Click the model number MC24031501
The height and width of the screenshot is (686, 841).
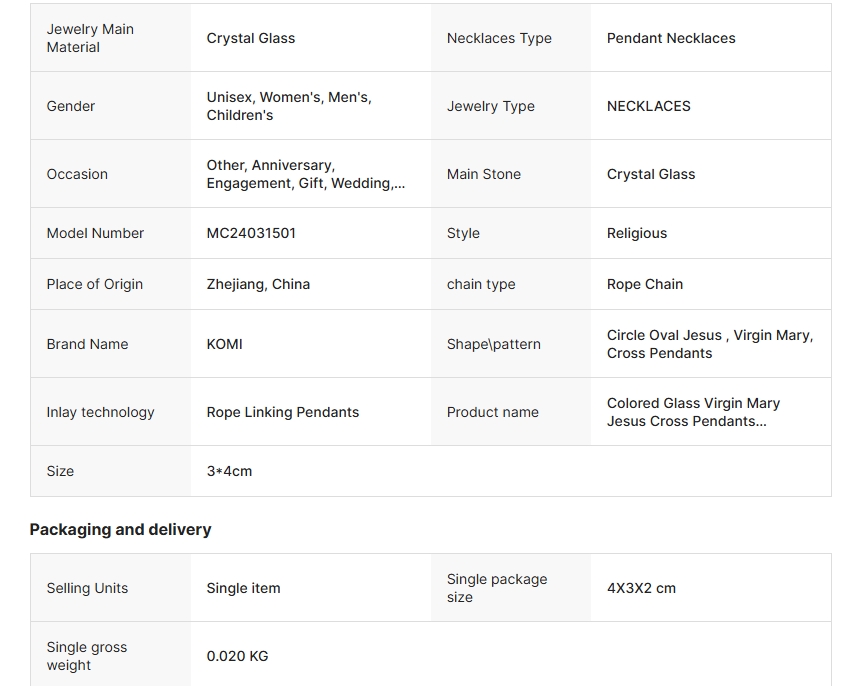[x=251, y=233]
